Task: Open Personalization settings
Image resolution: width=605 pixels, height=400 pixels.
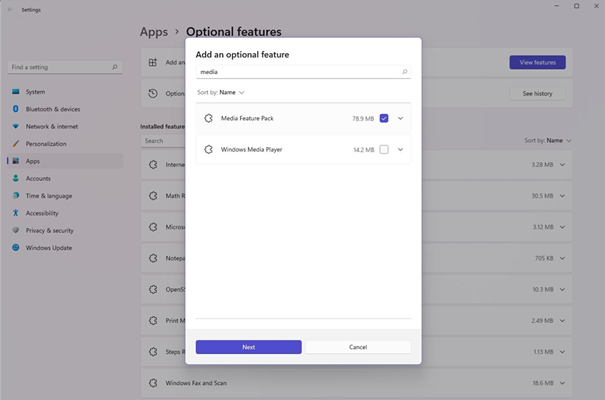Action: pyautogui.click(x=65, y=144)
